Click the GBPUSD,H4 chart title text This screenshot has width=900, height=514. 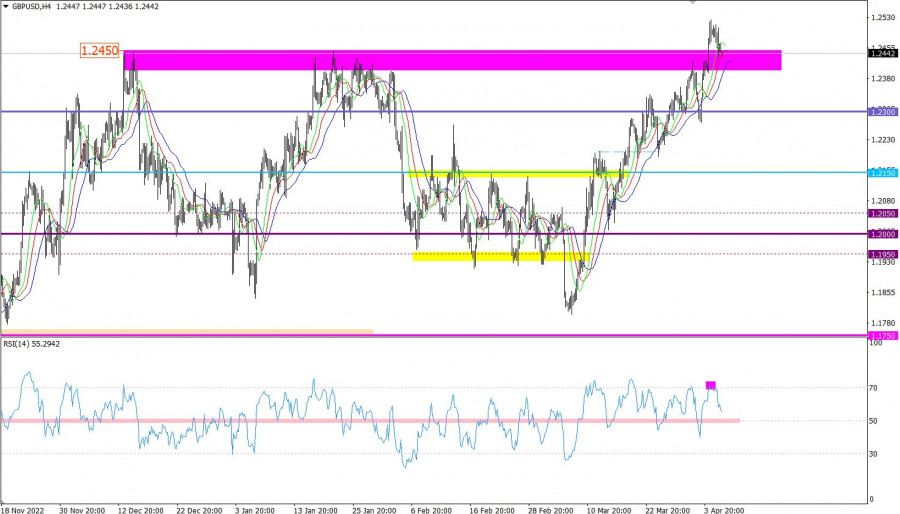tap(38, 6)
